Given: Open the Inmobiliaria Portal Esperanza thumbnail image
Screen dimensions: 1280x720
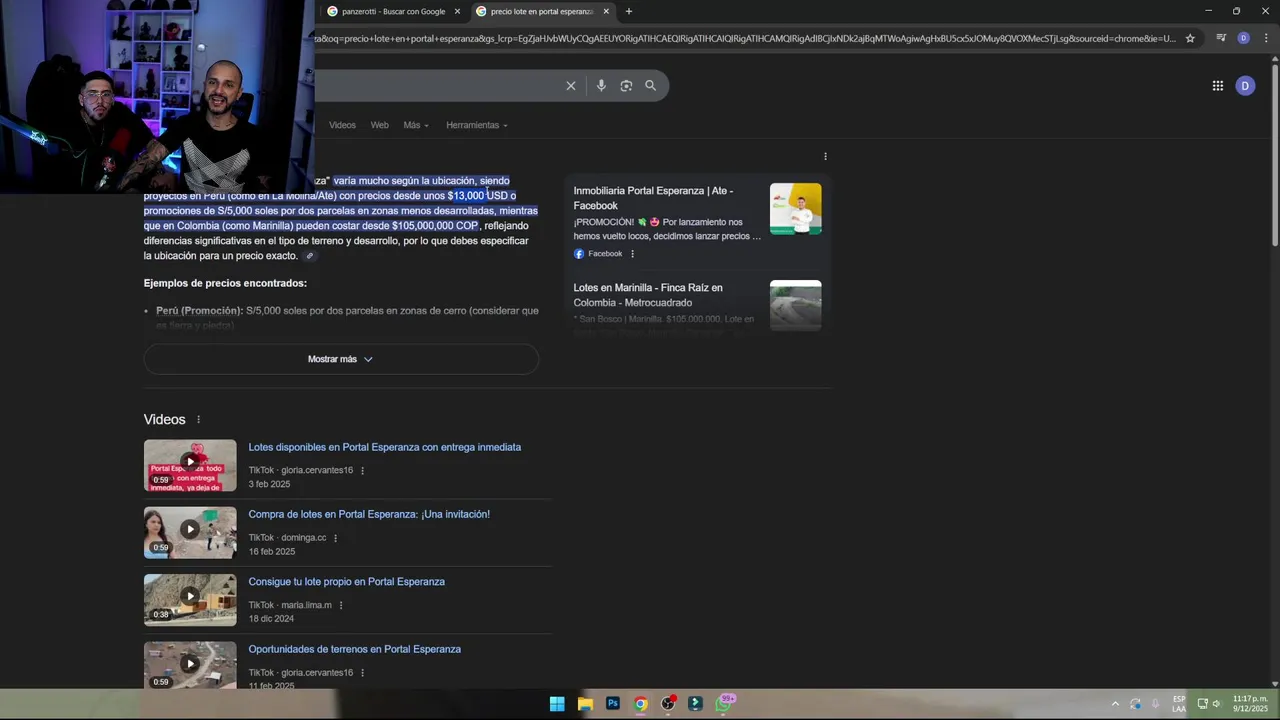Looking at the screenshot, I should pos(796,209).
